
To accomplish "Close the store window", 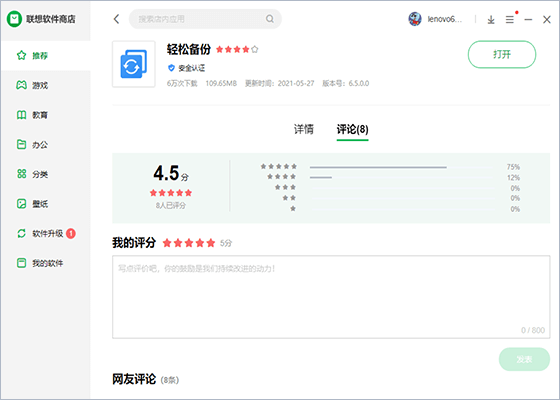I will click(x=547, y=20).
